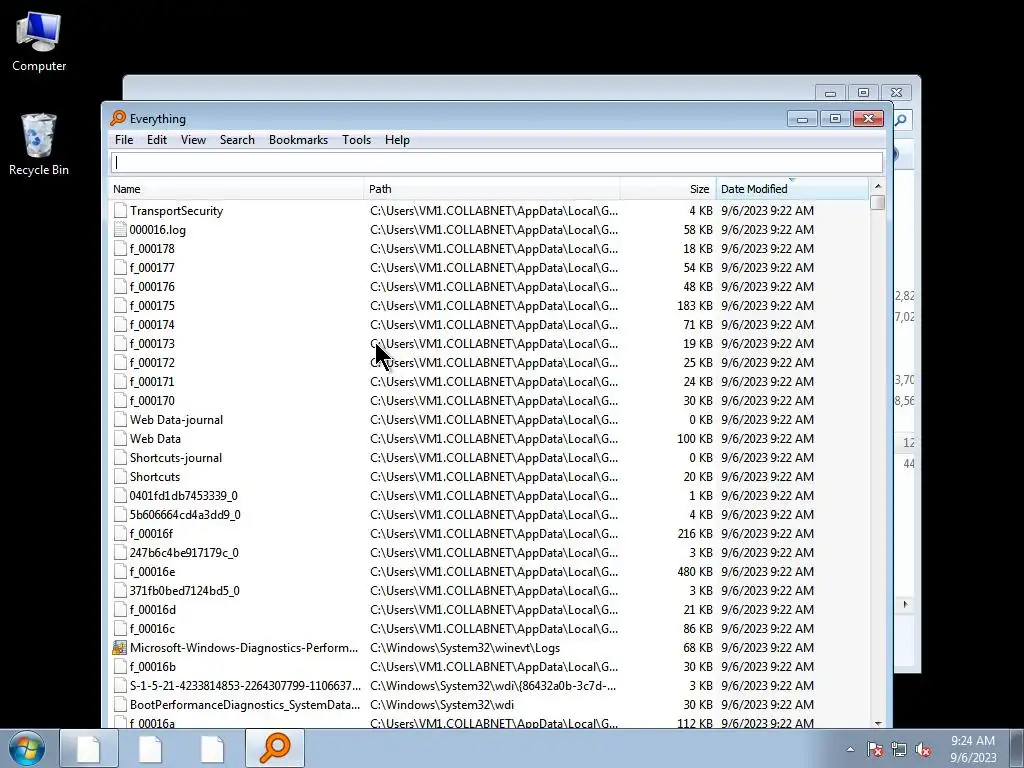Viewport: 1024px width, 768px height.
Task: Open the Computer desktop icon
Action: point(39,41)
